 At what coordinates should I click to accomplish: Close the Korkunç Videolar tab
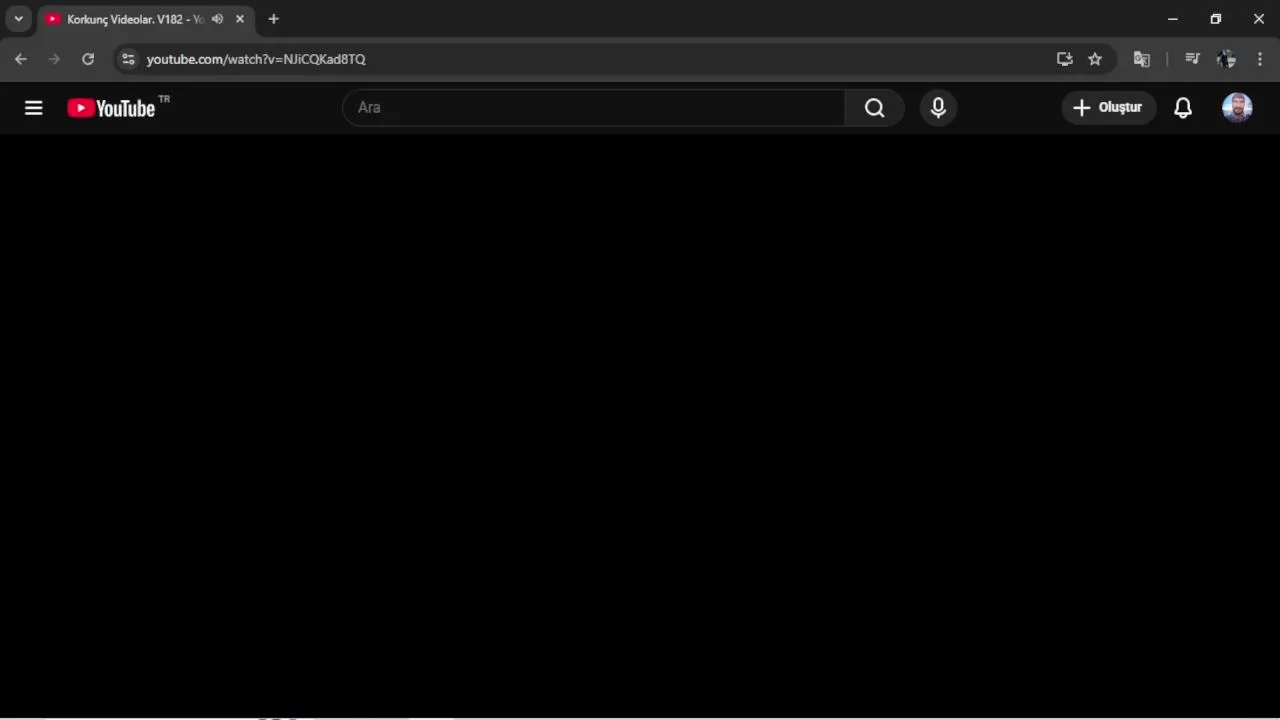point(240,19)
